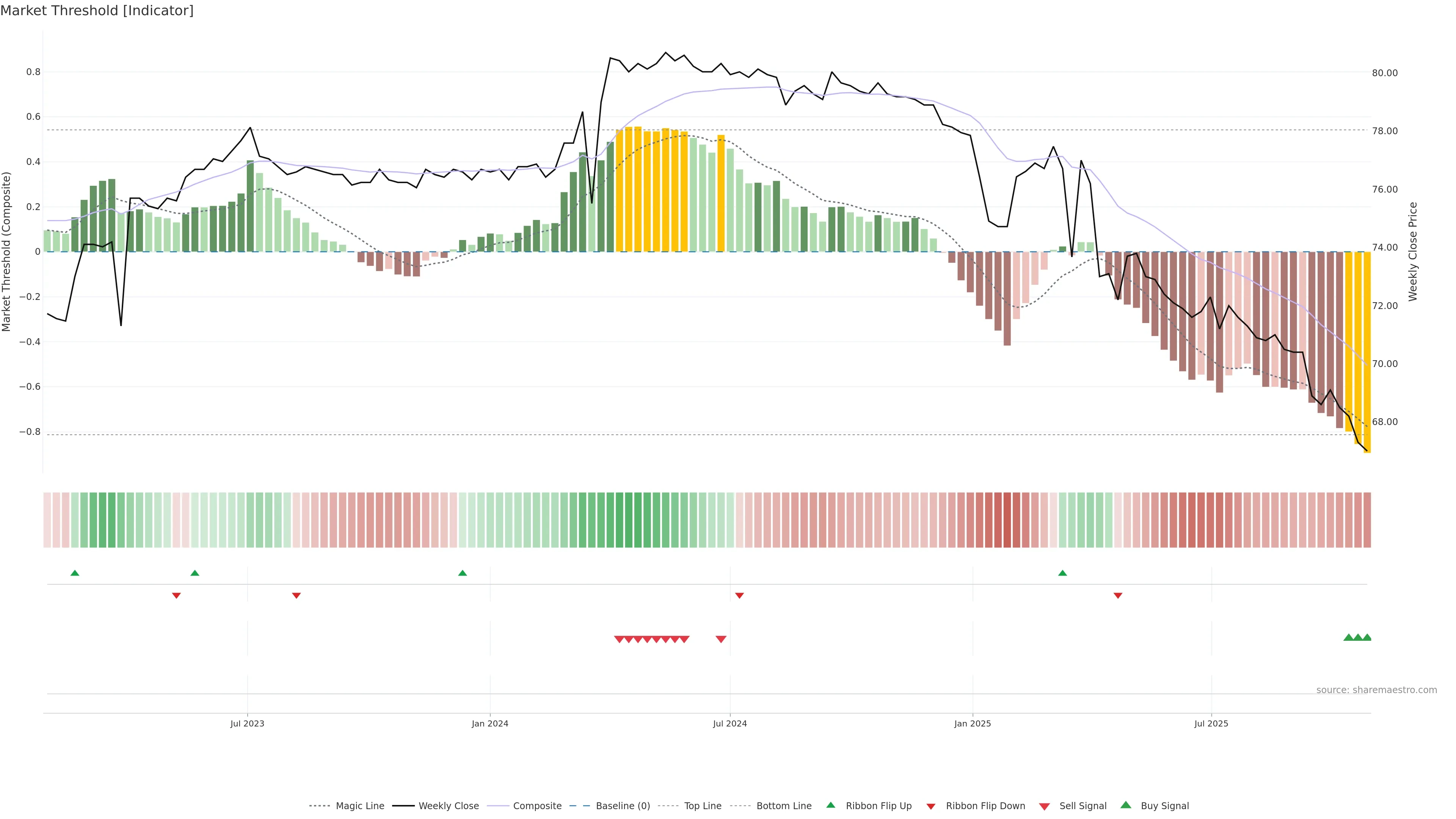
Task: Click the Market Threshold [Indicator] title
Action: click(97, 11)
